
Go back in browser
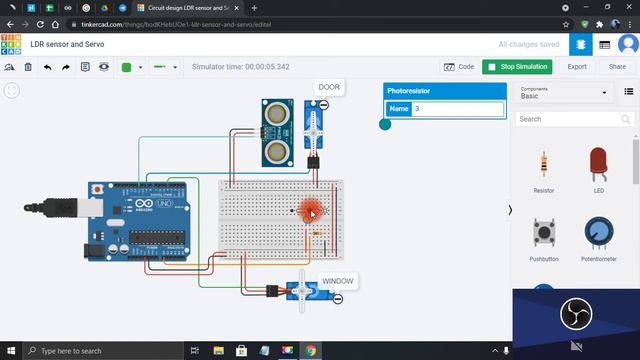pos(10,24)
